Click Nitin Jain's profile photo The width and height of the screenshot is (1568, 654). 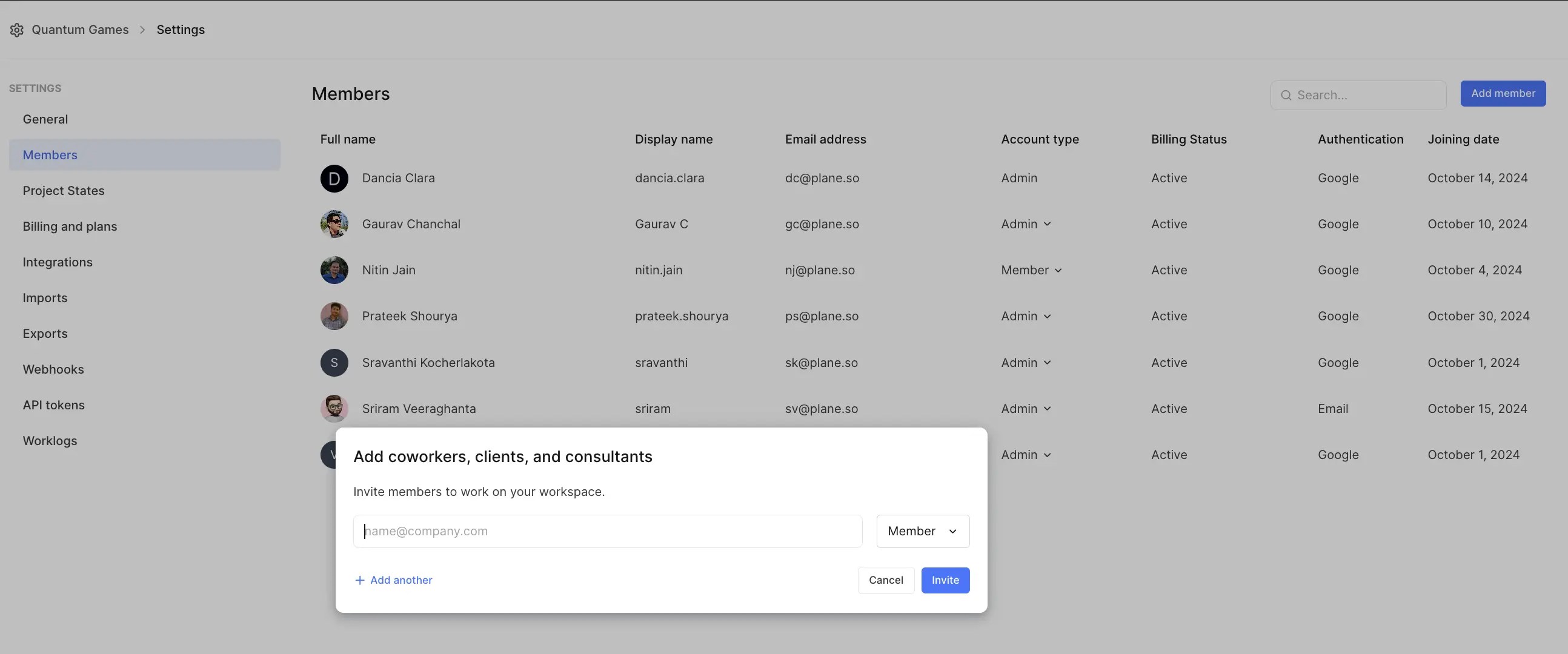click(x=334, y=270)
